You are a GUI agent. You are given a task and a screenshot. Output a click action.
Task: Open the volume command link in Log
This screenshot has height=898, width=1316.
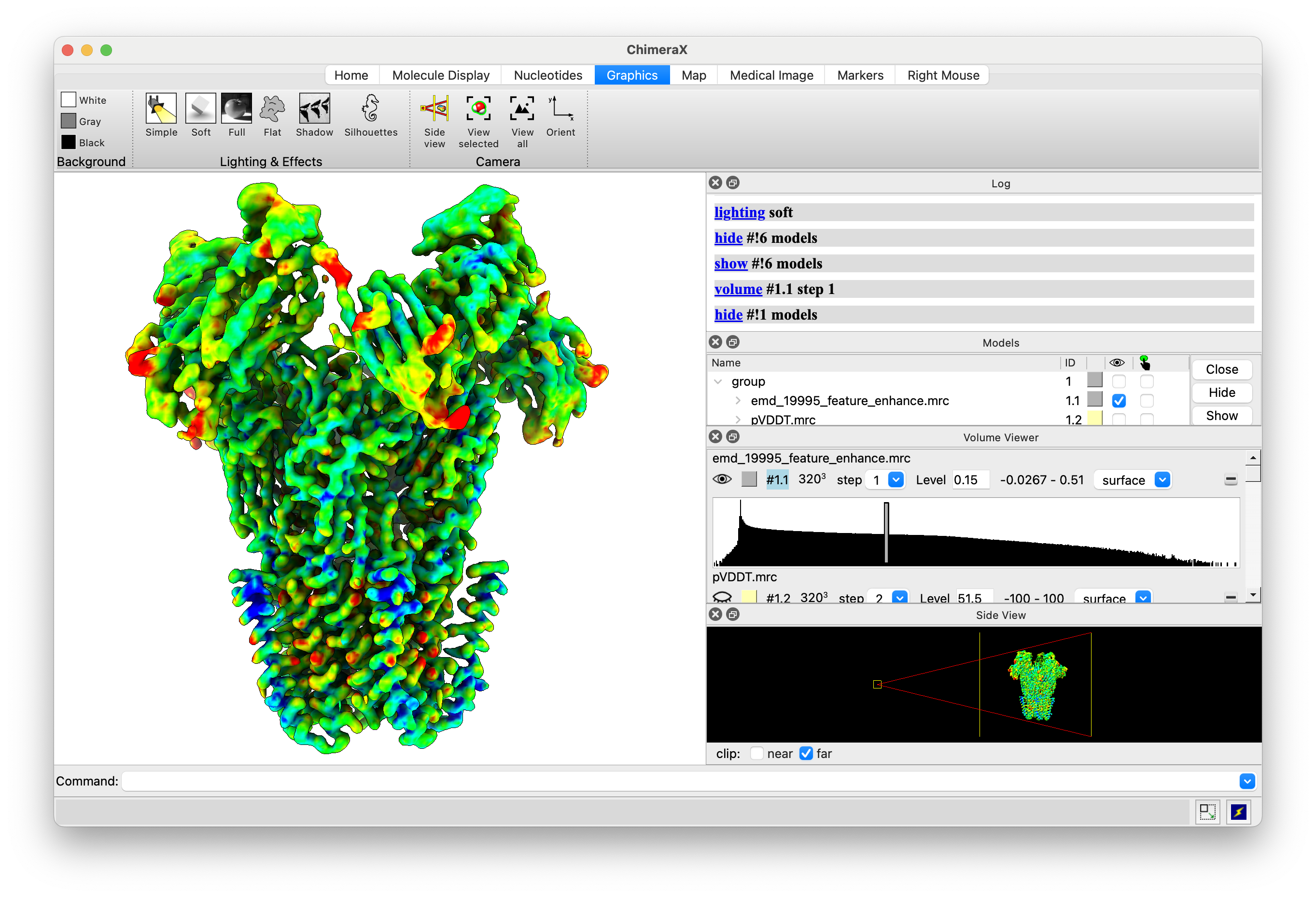[x=738, y=289]
